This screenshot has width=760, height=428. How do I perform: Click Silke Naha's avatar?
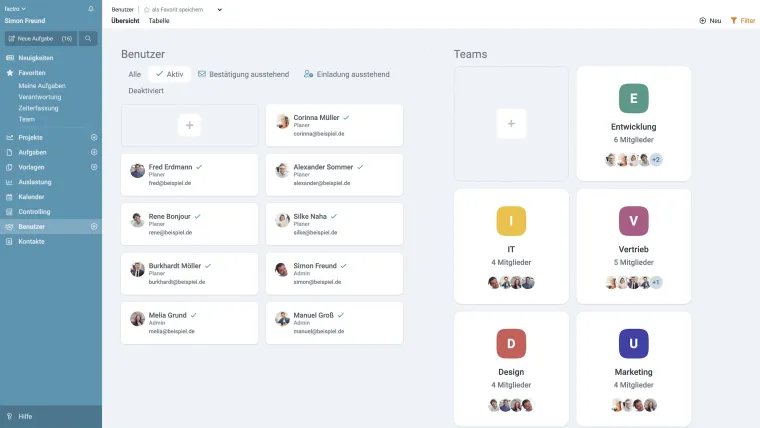(x=282, y=220)
